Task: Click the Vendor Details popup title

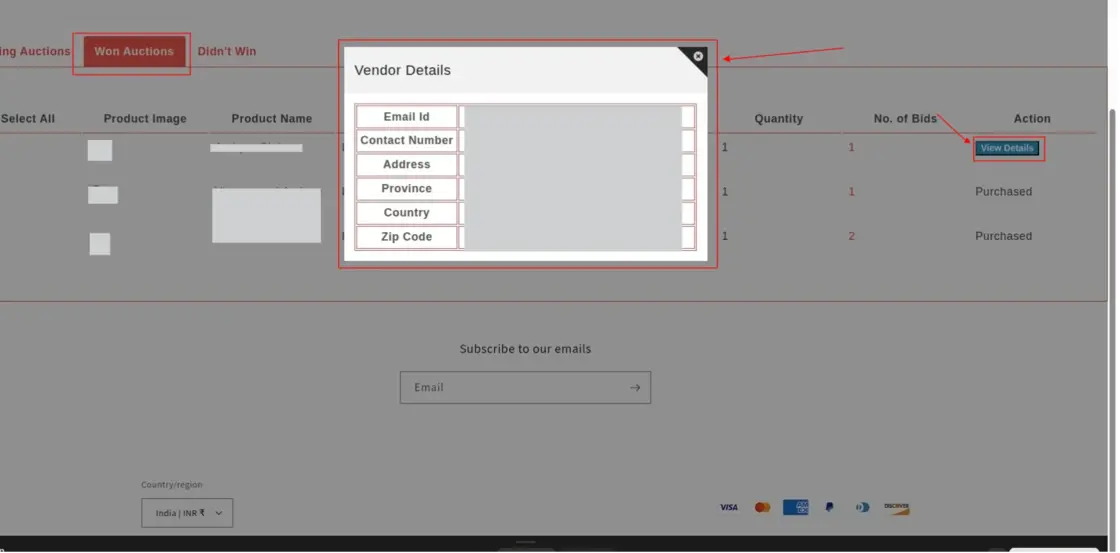Action: point(402,70)
